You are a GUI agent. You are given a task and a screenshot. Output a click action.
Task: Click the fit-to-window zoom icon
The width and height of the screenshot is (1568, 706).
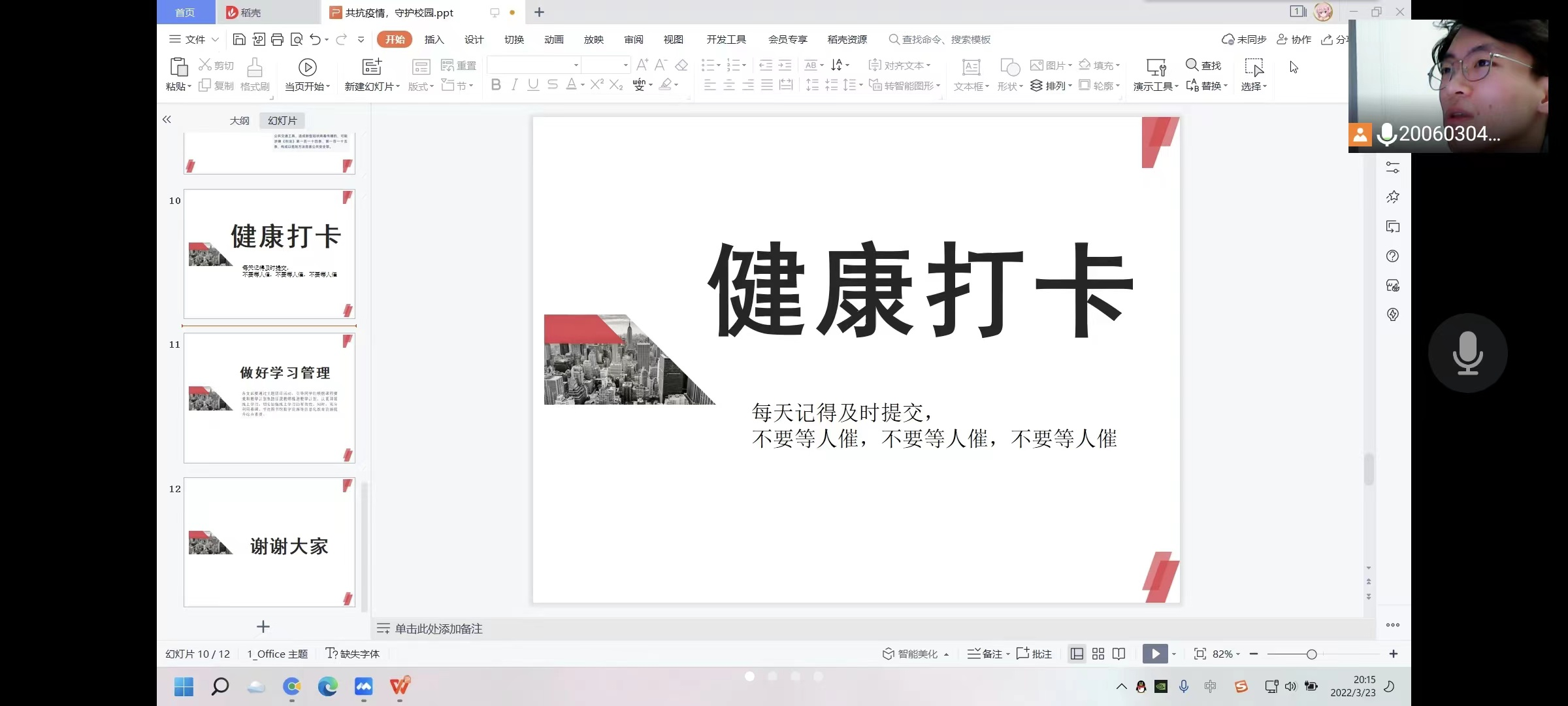coord(1200,654)
